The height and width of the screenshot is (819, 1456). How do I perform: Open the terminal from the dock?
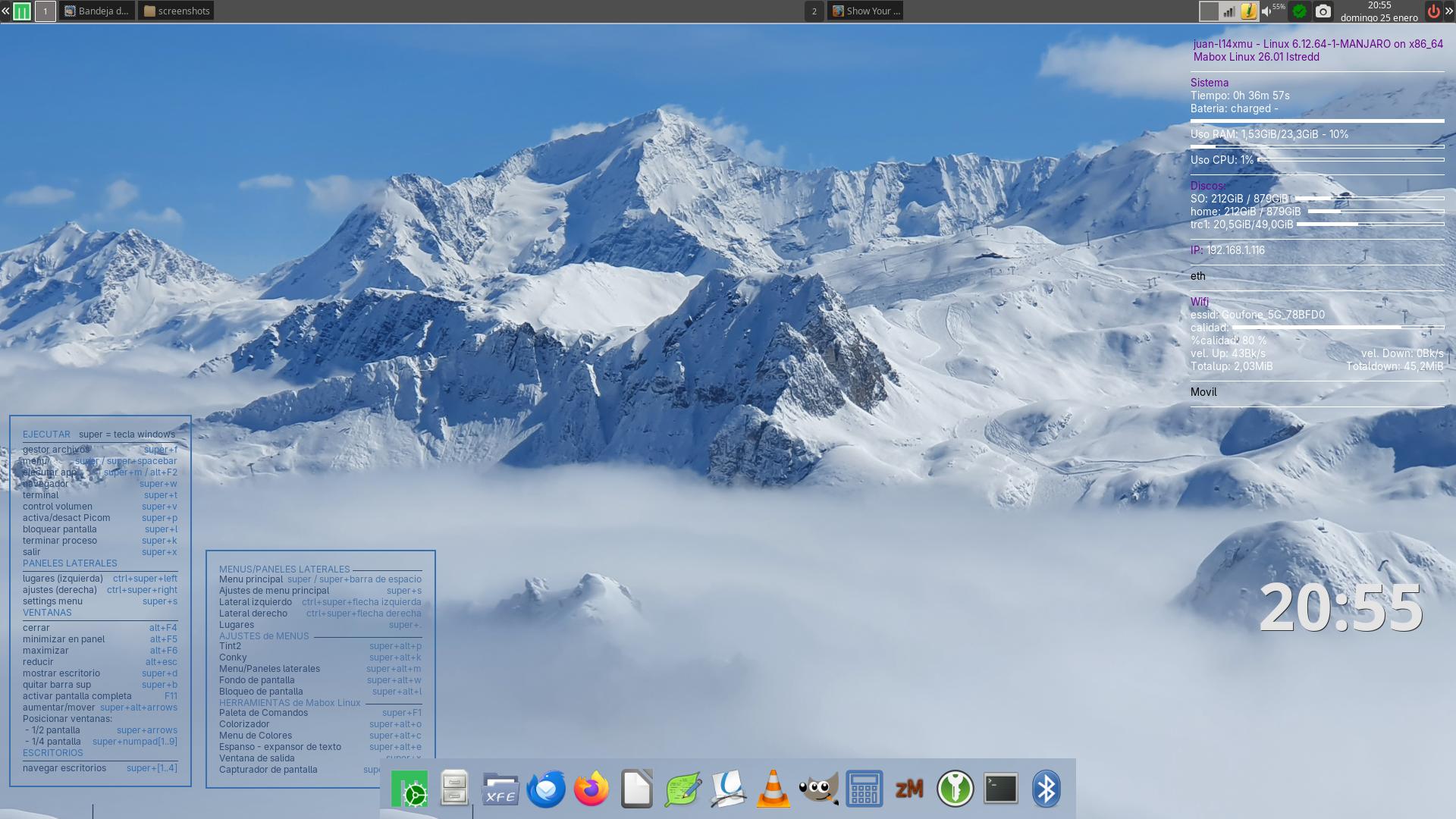[1000, 789]
